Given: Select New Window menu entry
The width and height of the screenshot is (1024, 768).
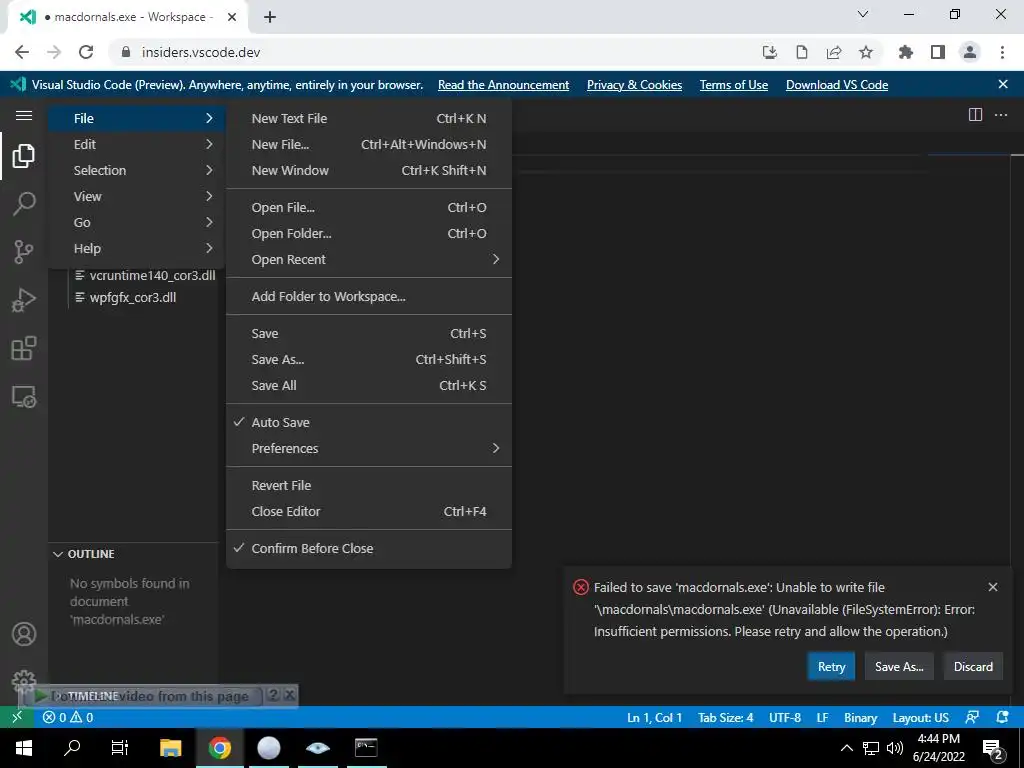Looking at the screenshot, I should (x=369, y=170).
